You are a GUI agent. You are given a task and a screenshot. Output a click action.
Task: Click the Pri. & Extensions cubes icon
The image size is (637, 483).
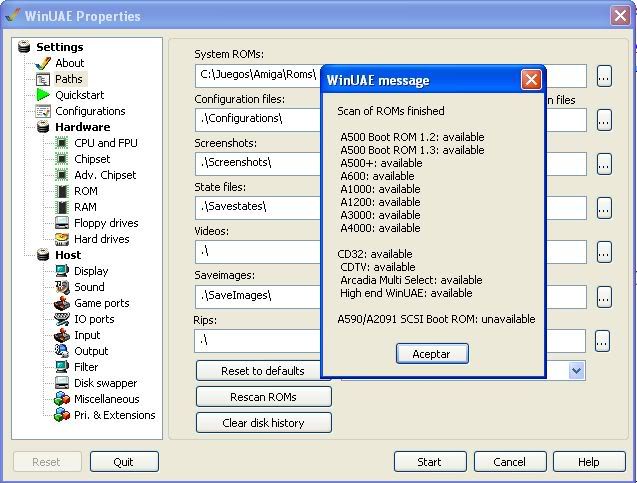tap(62, 415)
